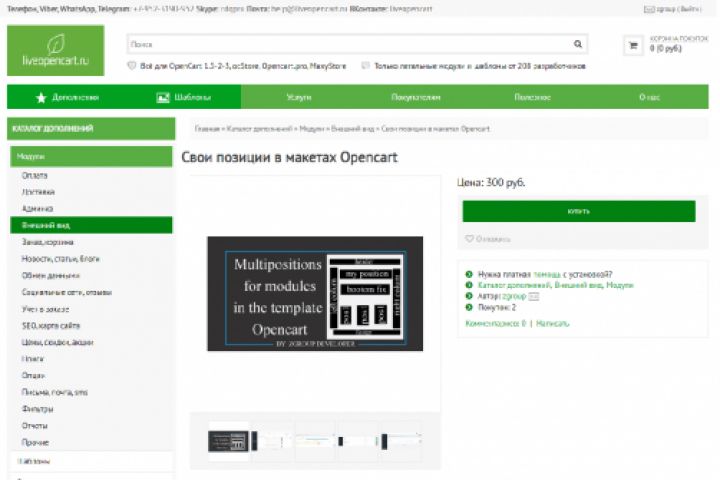Select Письма, почта, sms in sidebar
The width and height of the screenshot is (720, 480).
click(54, 392)
